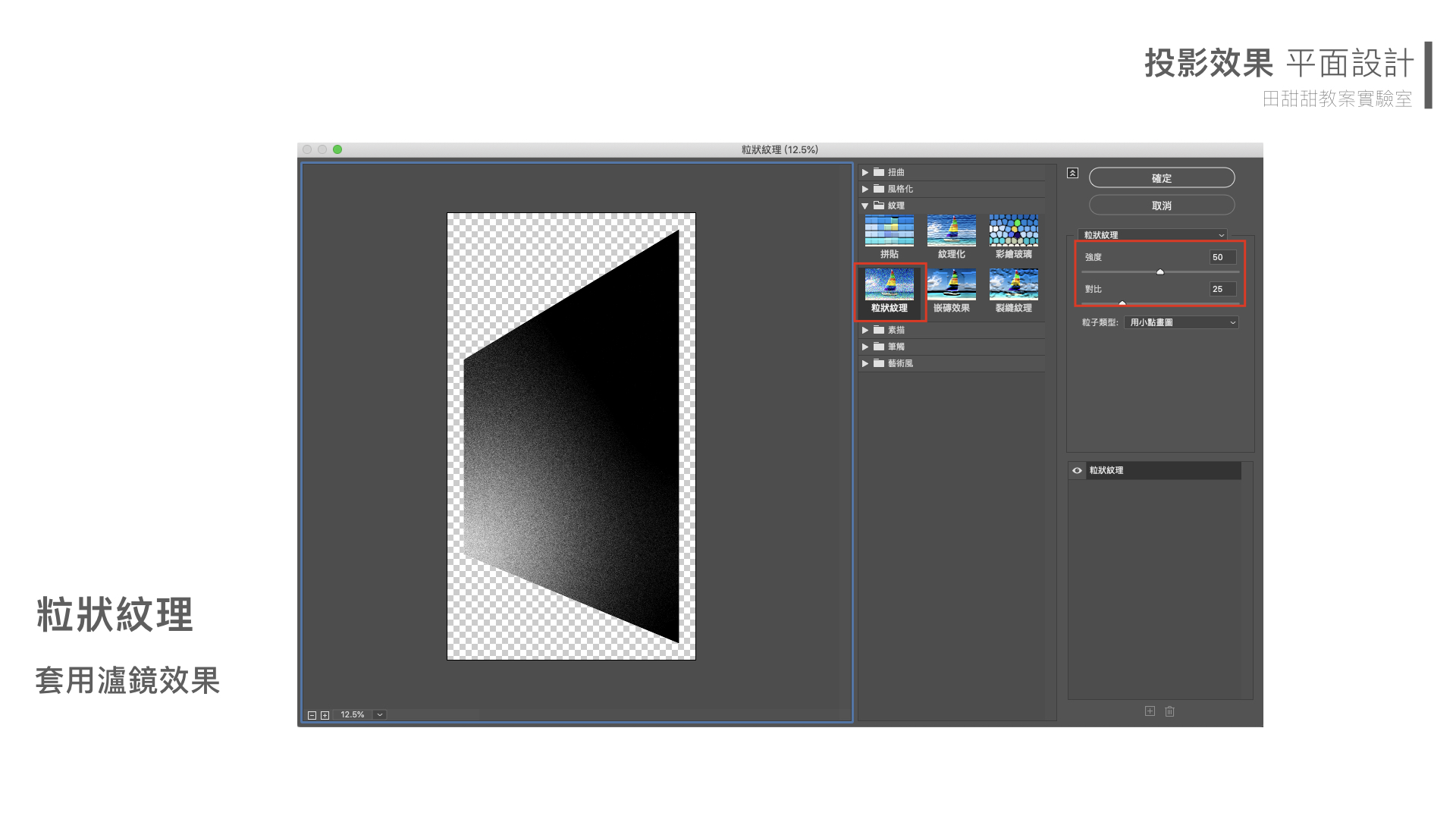Viewport: 1456px width, 819px height.
Task: Click the delete effect layer trash icon
Action: point(1169,711)
